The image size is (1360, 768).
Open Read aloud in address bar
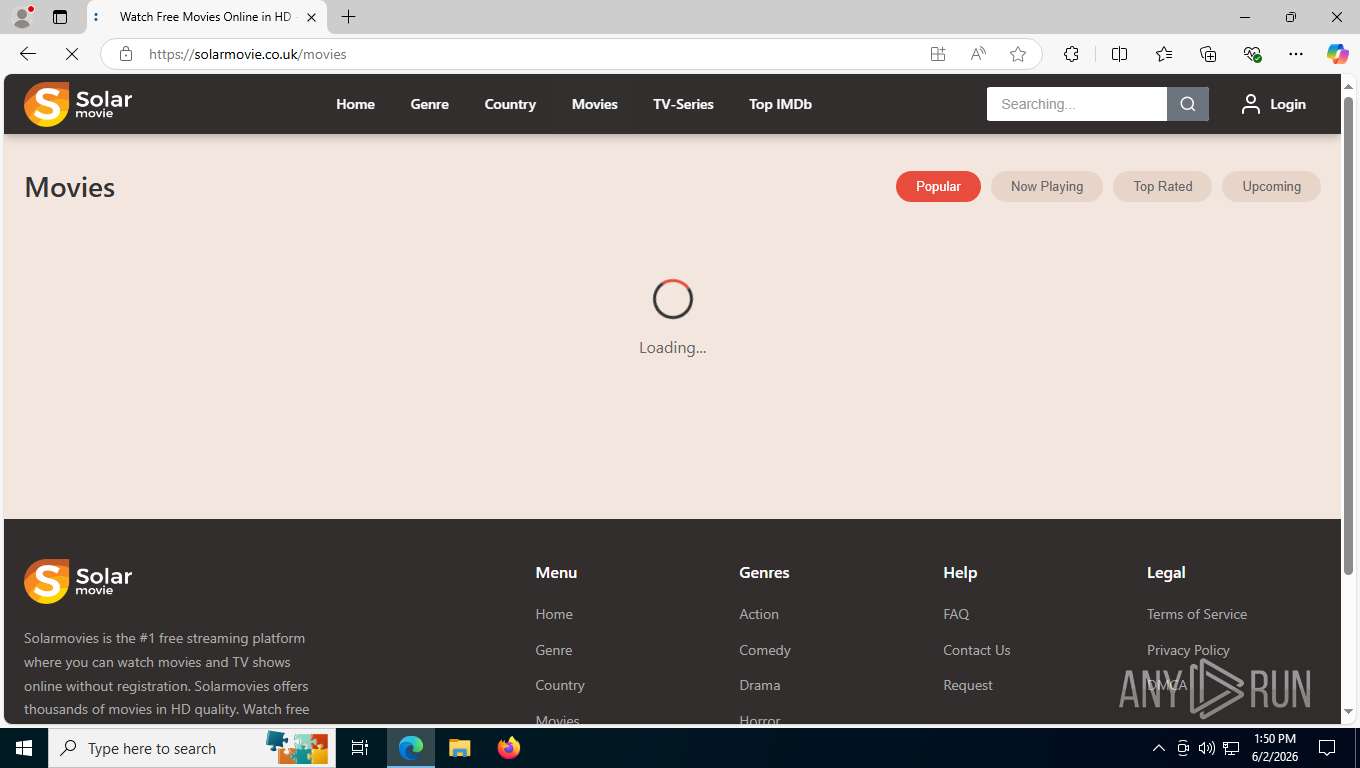tap(978, 54)
